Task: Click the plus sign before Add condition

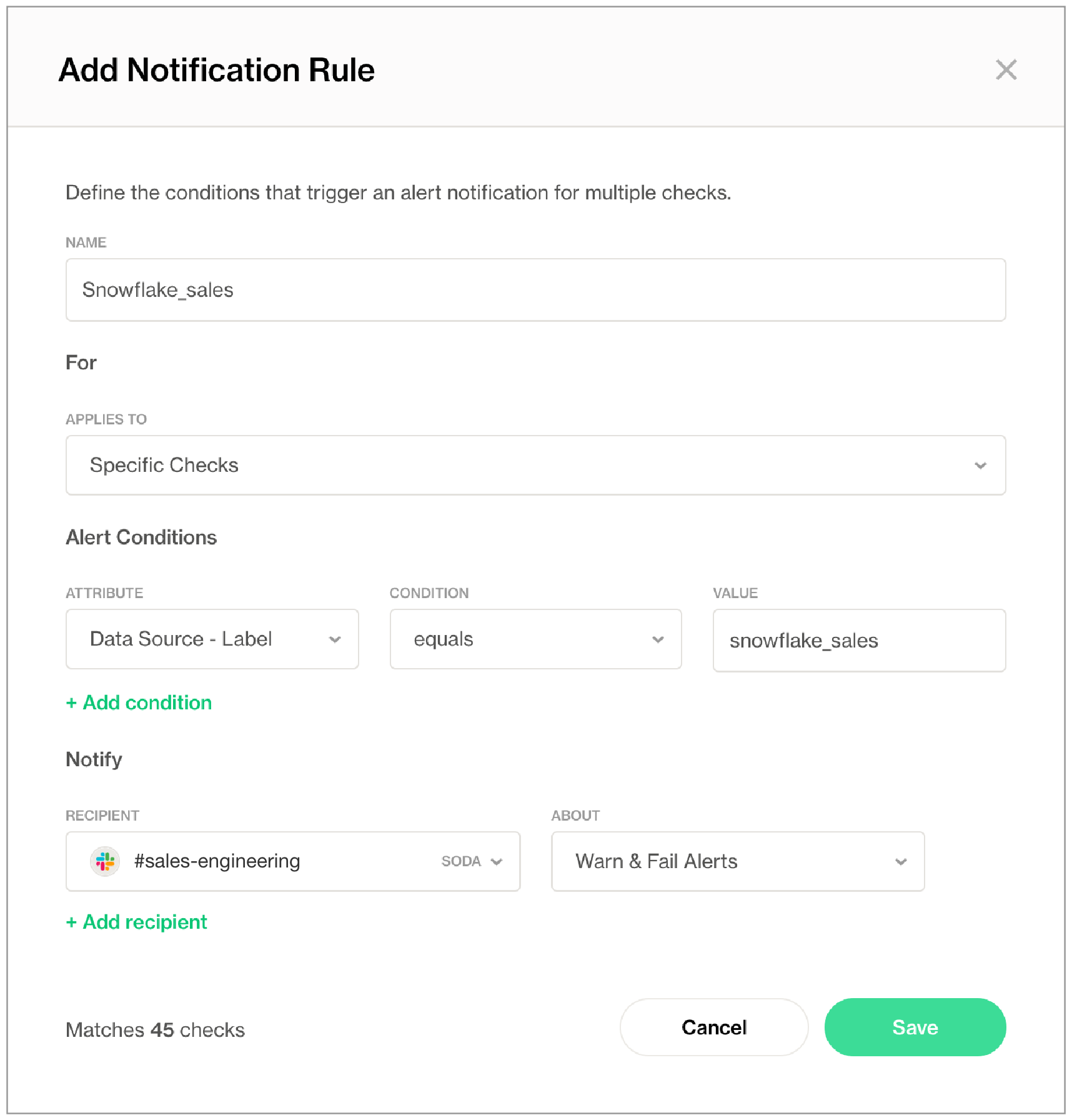Action: pos(72,703)
